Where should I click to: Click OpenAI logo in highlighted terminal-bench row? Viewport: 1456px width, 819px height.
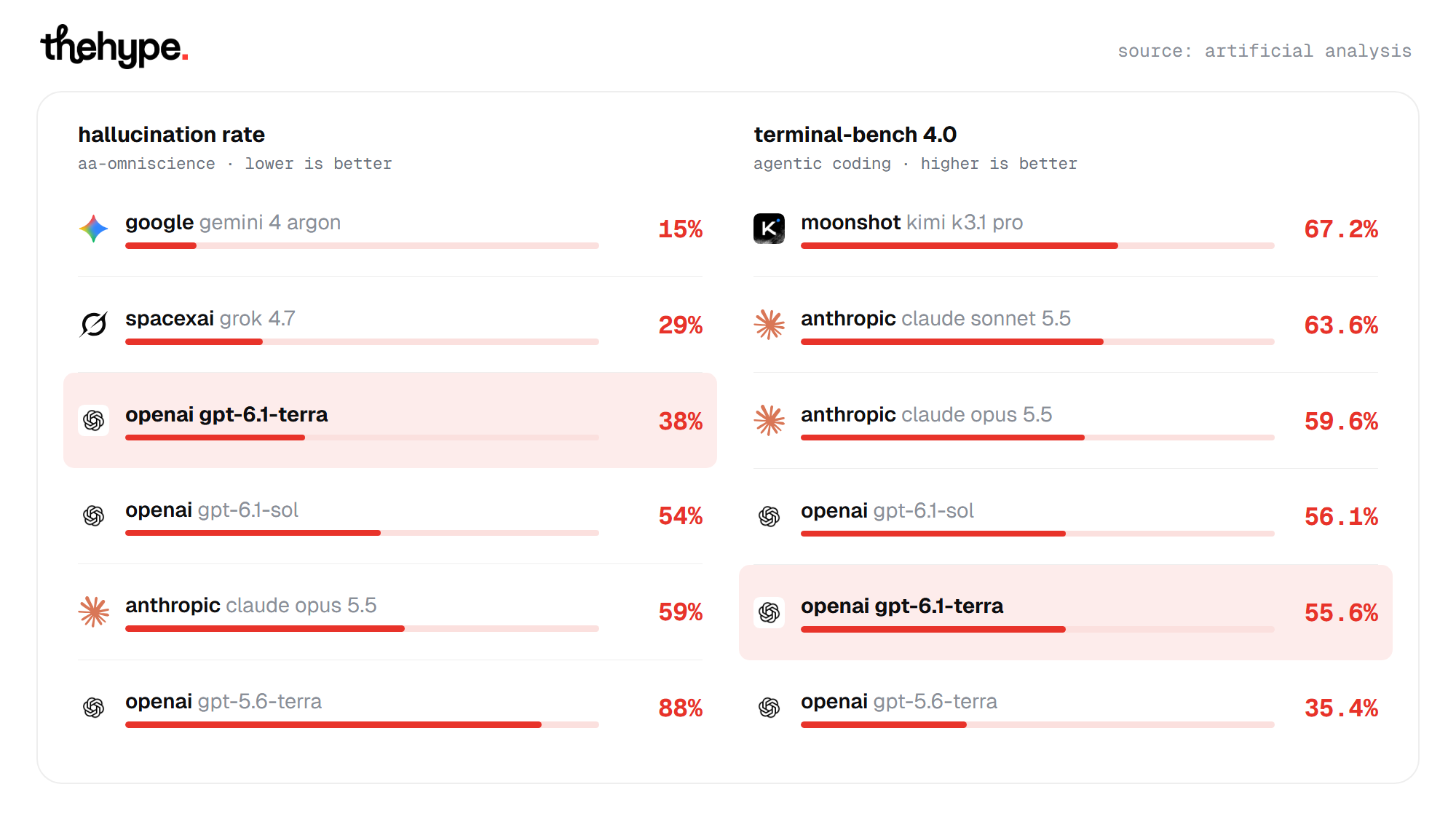(x=769, y=612)
